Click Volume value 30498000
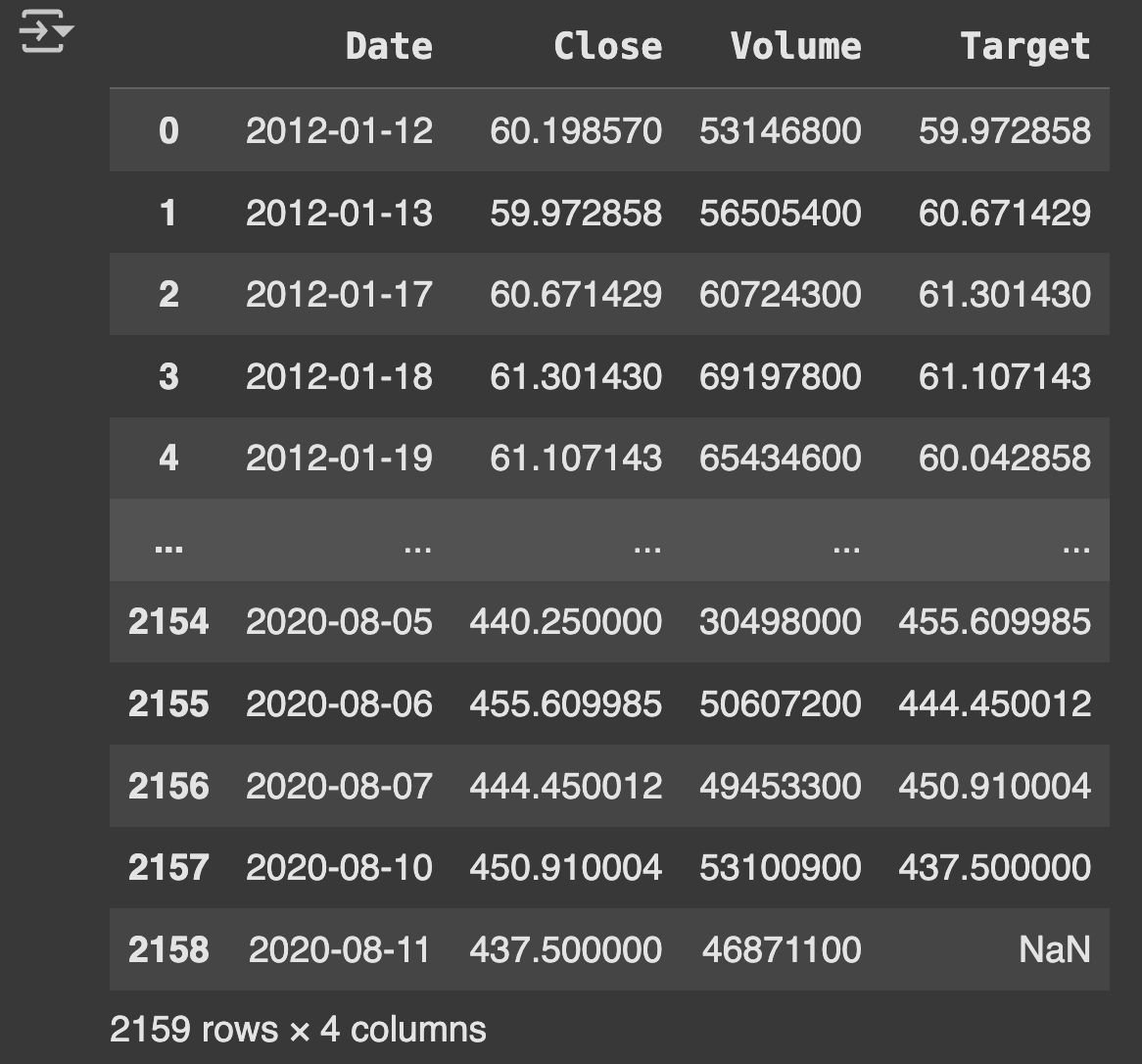Image resolution: width=1142 pixels, height=1064 pixels. point(781,621)
